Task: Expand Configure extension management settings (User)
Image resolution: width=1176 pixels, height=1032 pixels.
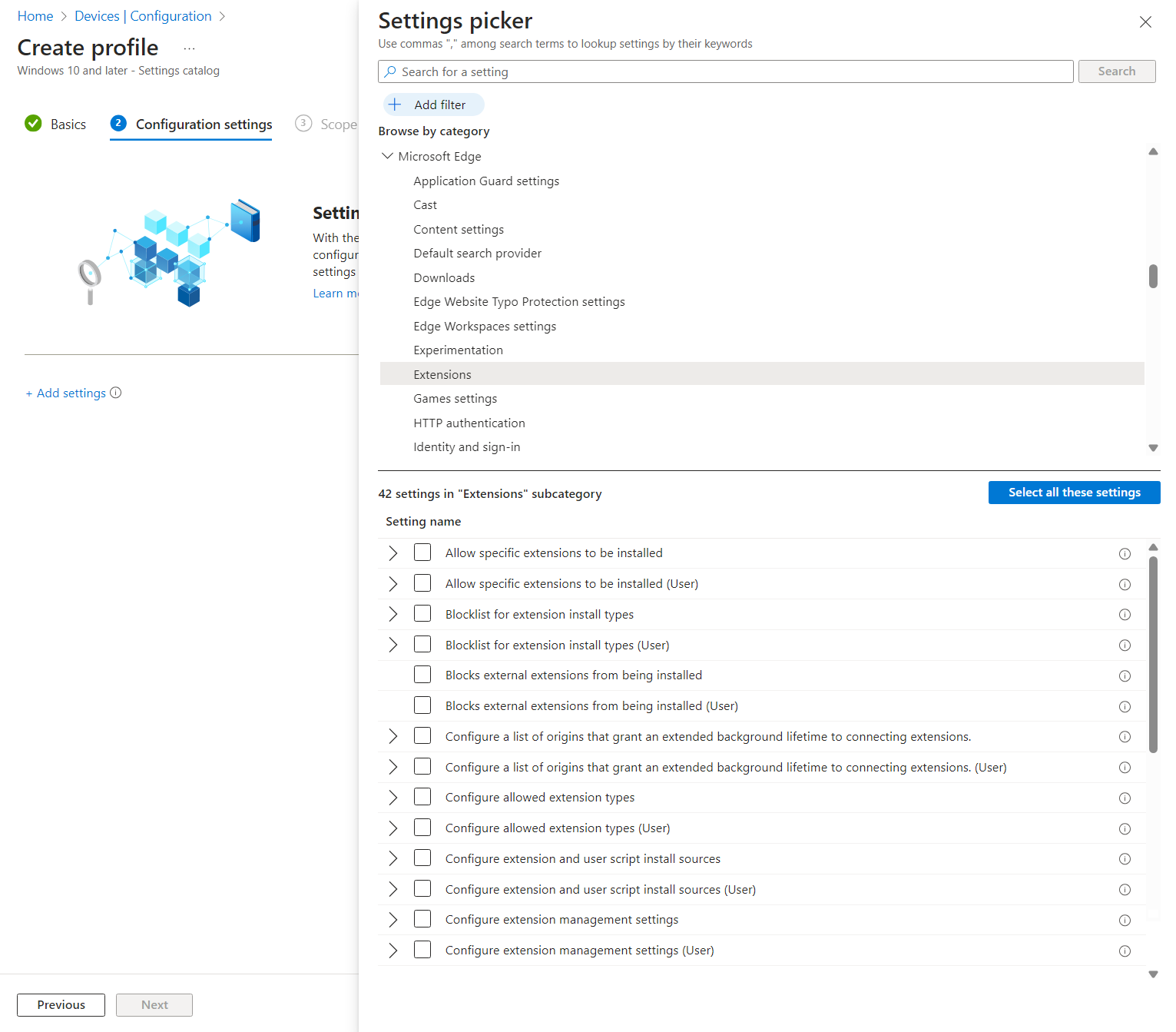Action: click(x=393, y=950)
